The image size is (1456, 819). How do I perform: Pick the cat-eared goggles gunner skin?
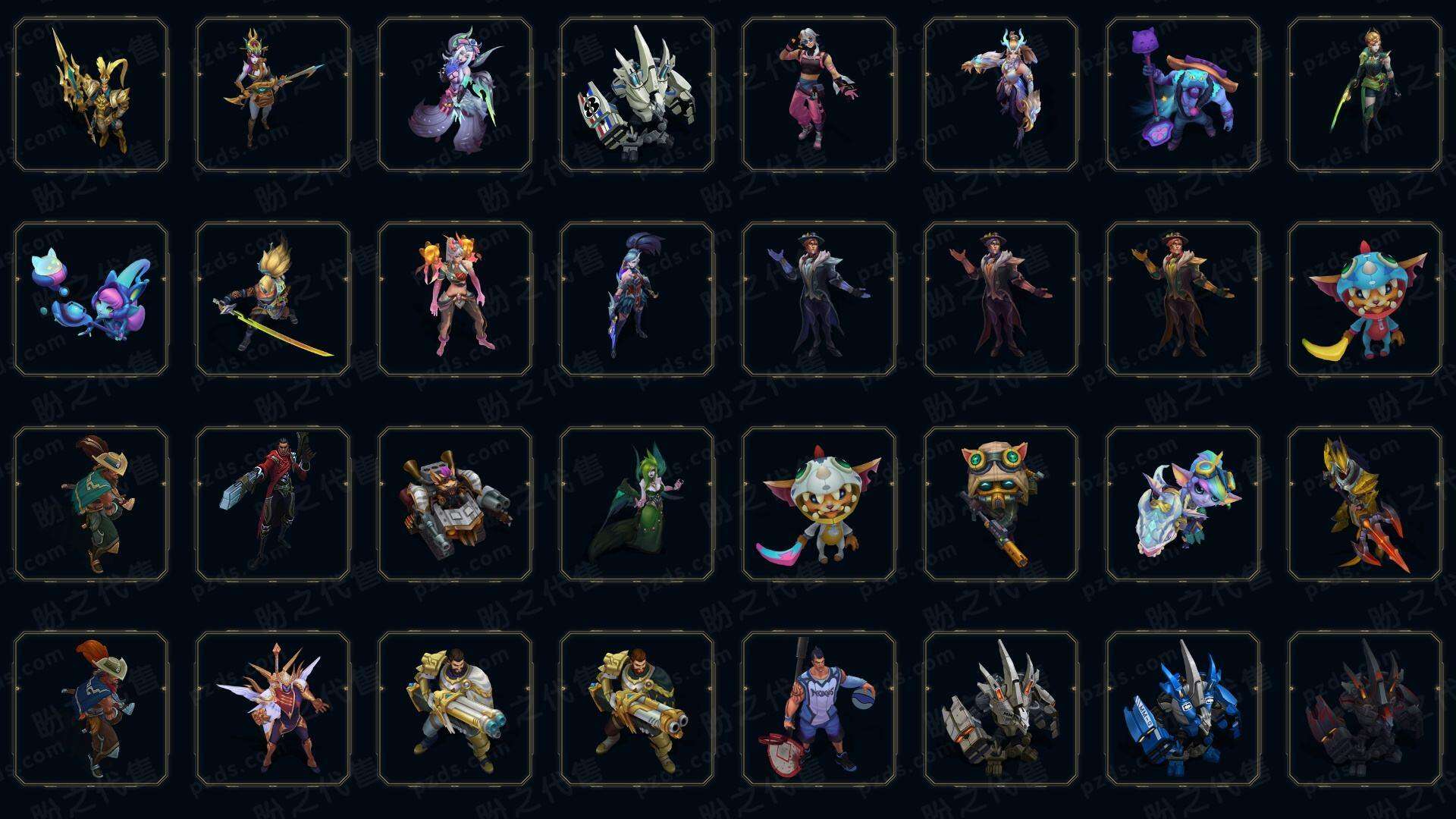(x=1001, y=504)
